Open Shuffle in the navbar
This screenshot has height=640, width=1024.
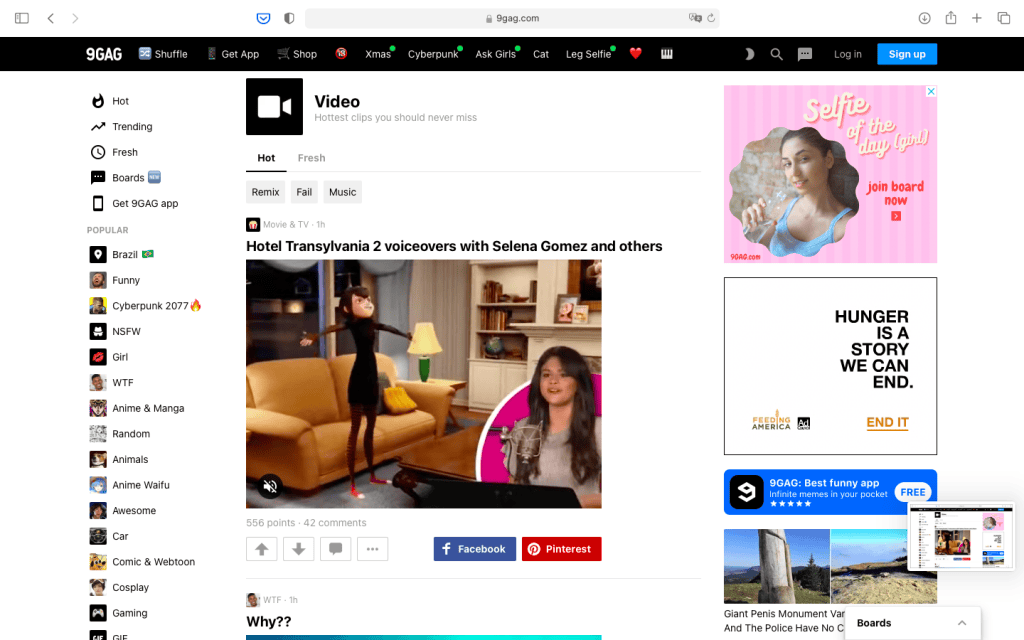(163, 54)
